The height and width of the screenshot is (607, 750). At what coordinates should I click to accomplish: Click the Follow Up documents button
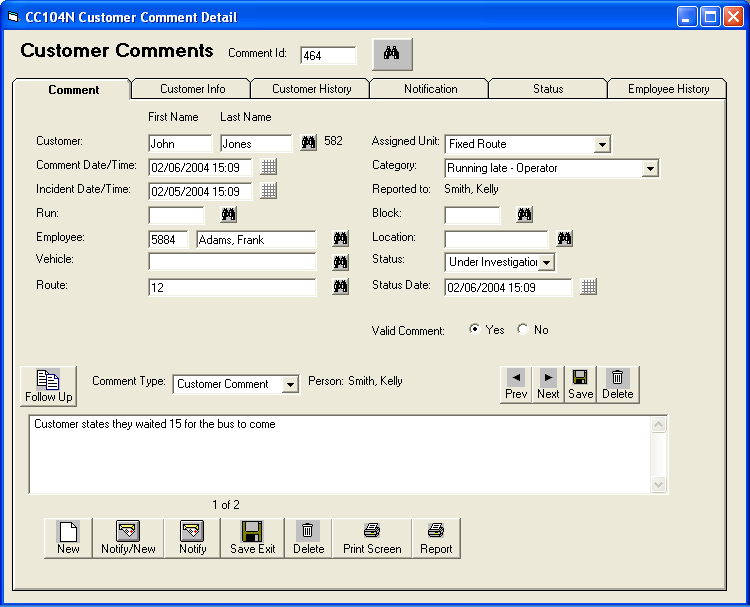click(48, 385)
